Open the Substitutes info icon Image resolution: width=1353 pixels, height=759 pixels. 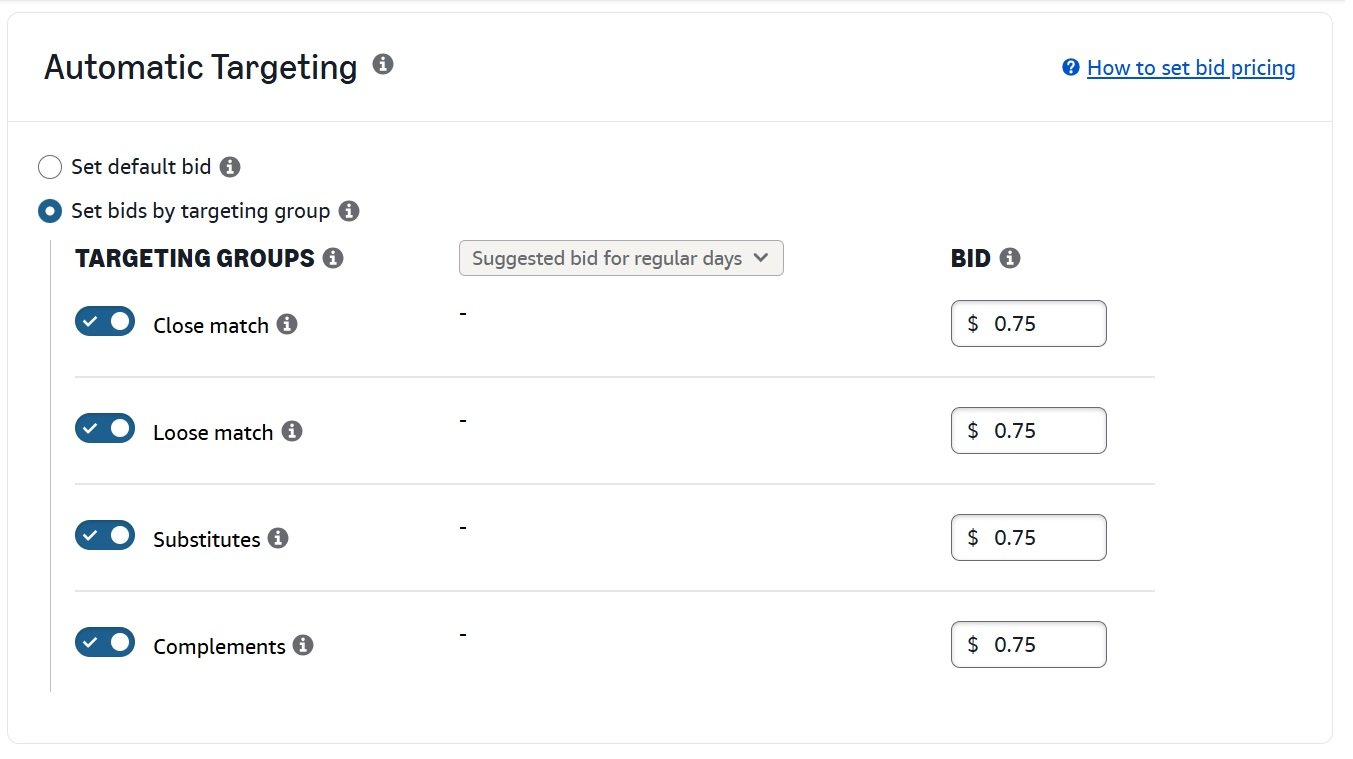coord(278,538)
